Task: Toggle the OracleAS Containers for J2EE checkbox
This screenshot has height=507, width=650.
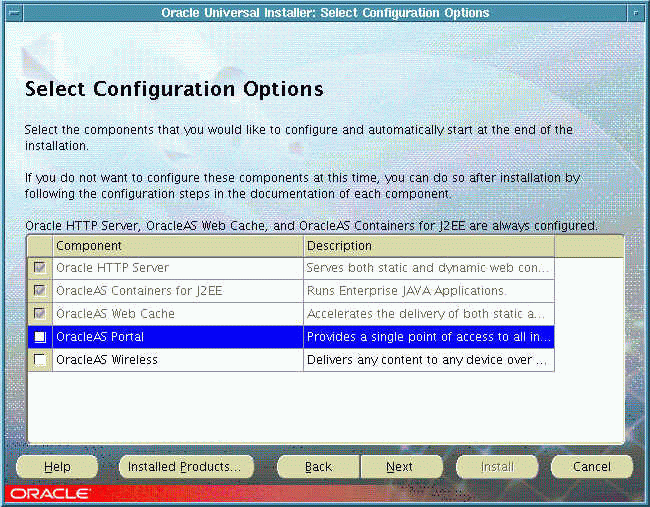Action: pos(40,291)
